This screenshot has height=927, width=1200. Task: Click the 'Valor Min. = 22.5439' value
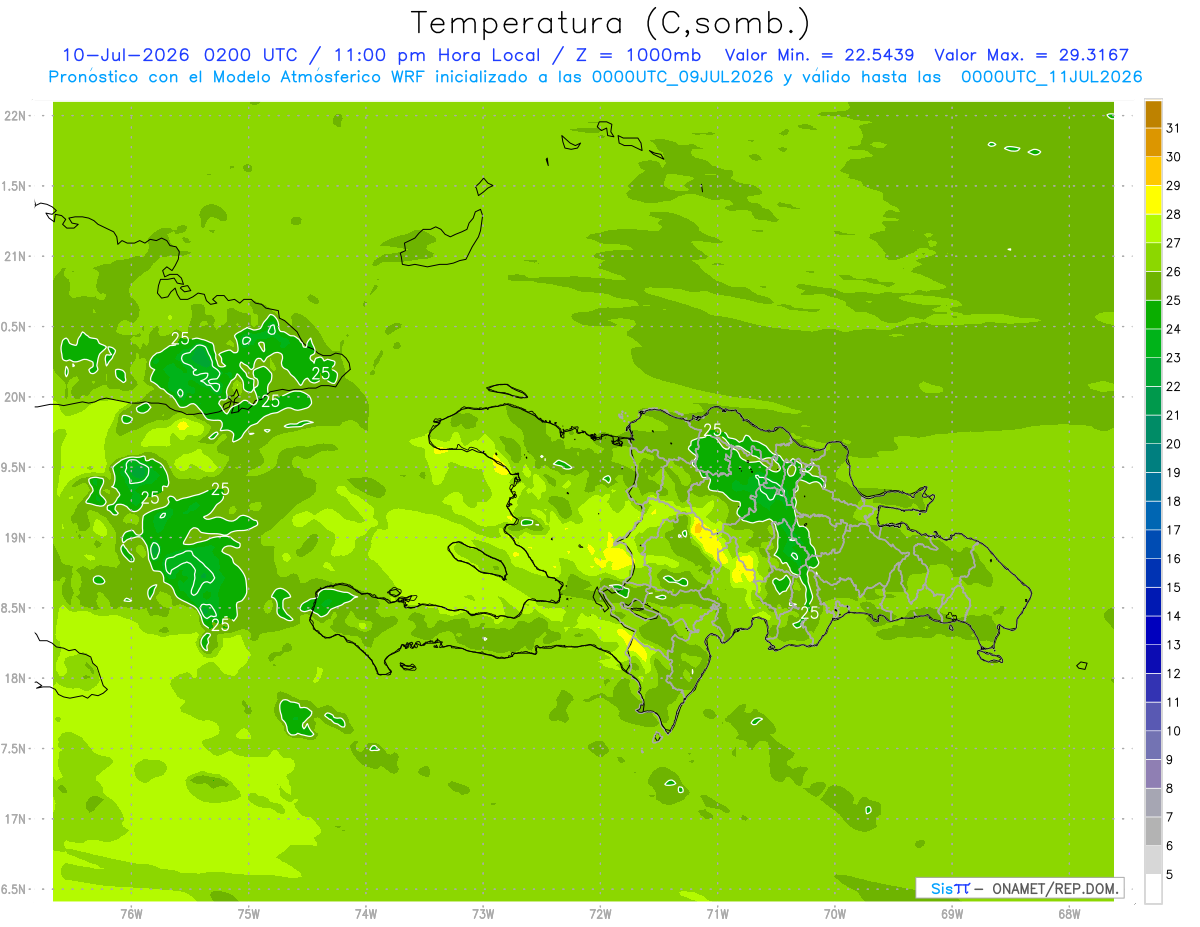(819, 55)
